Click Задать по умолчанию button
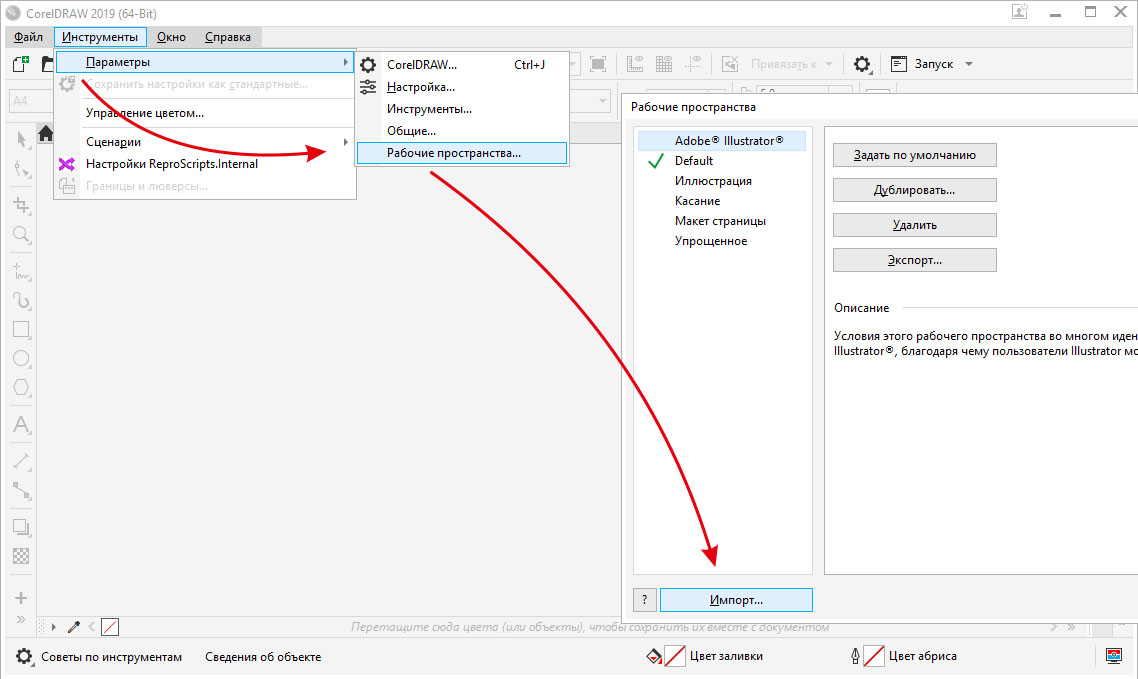The image size is (1138, 679). click(914, 155)
